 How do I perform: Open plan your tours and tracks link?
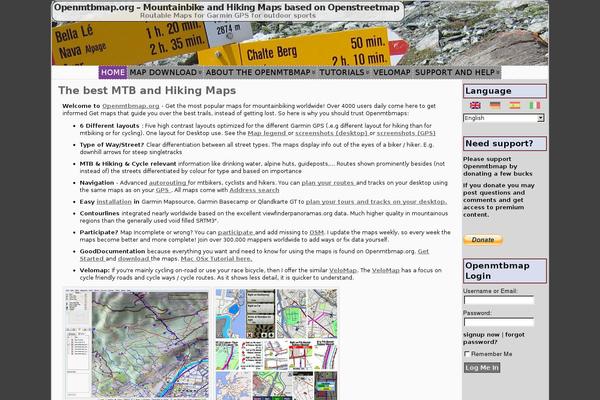point(376,202)
